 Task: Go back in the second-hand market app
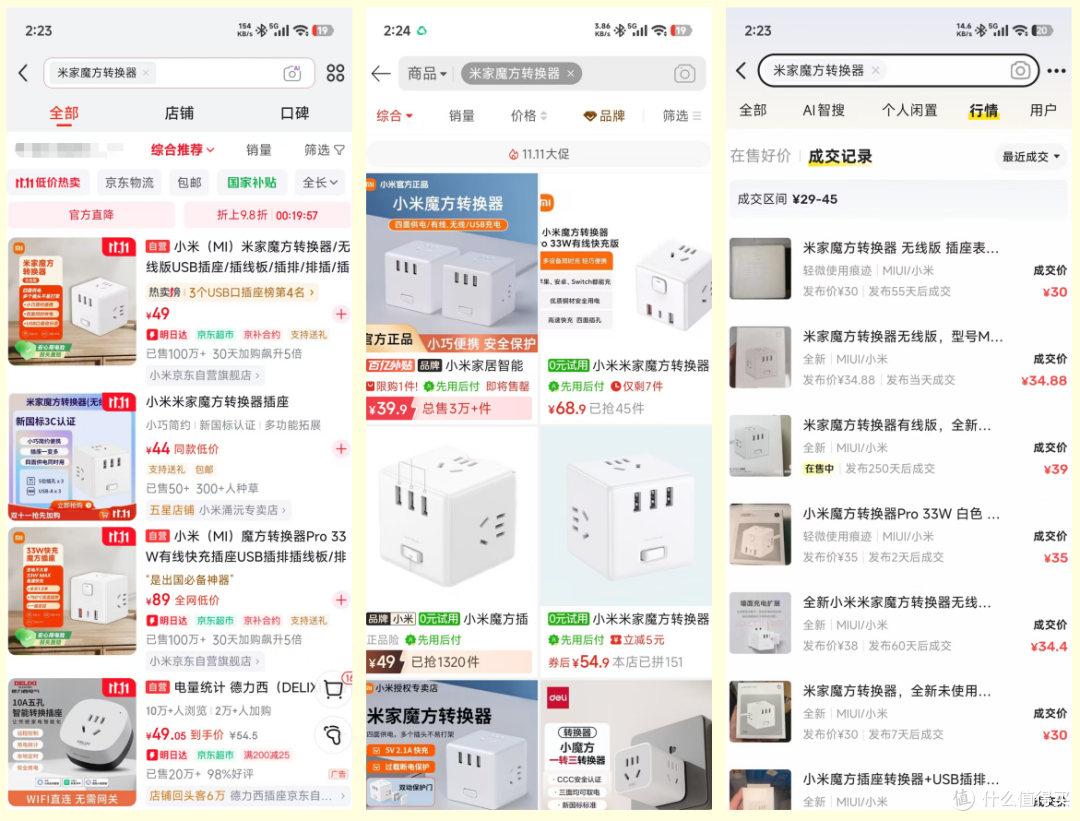pos(741,70)
